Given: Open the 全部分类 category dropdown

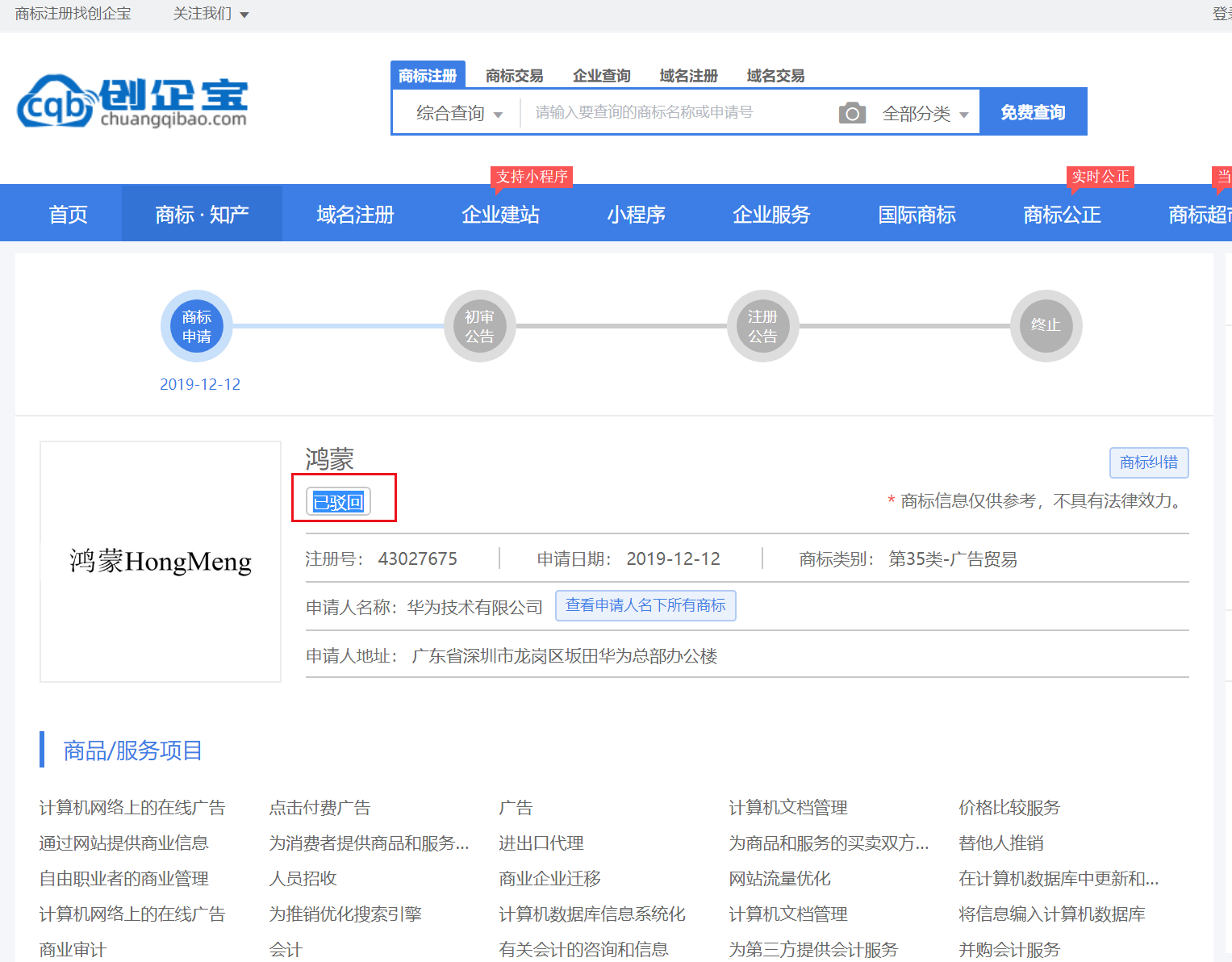Looking at the screenshot, I should (925, 114).
